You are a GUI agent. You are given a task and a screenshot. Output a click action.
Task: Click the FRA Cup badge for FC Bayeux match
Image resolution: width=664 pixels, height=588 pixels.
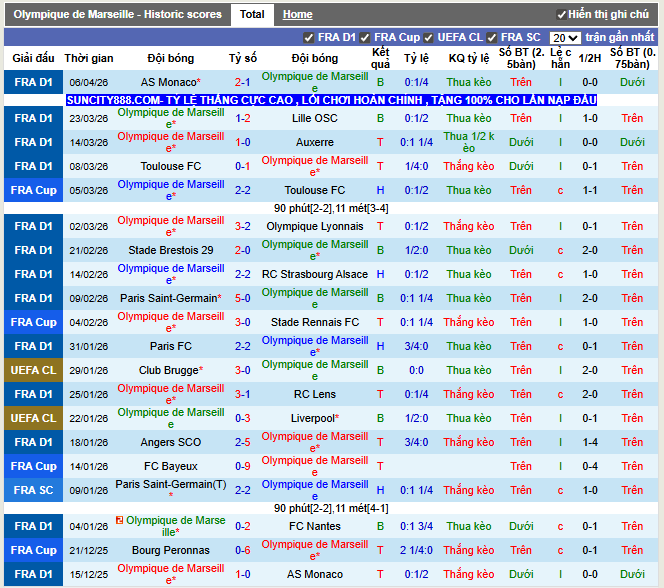pyautogui.click(x=33, y=466)
